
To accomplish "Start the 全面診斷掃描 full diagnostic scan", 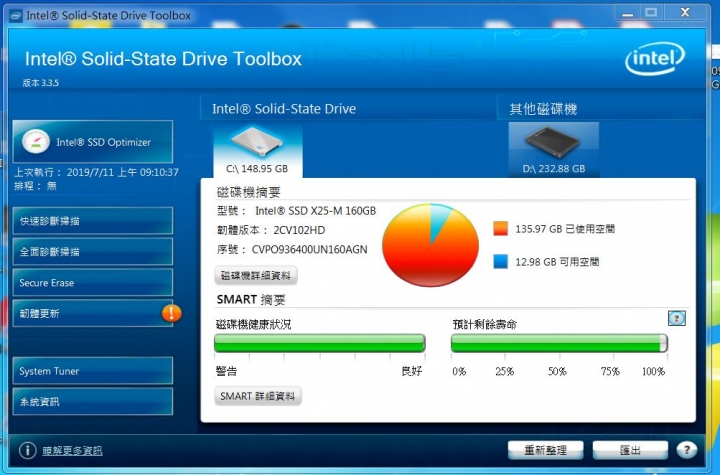I will click(x=93, y=251).
